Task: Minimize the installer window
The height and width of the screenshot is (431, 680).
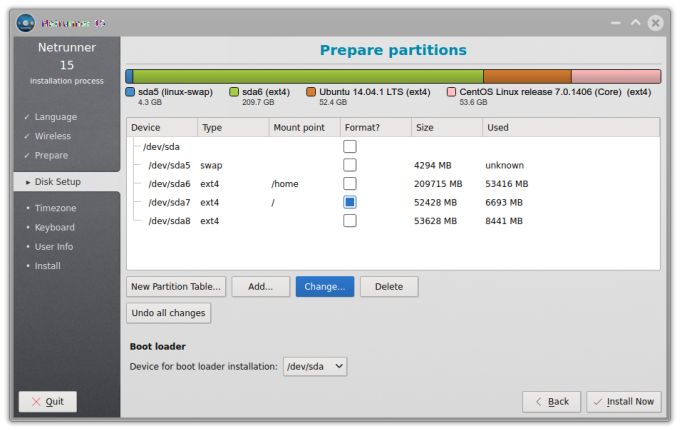Action: (x=616, y=23)
